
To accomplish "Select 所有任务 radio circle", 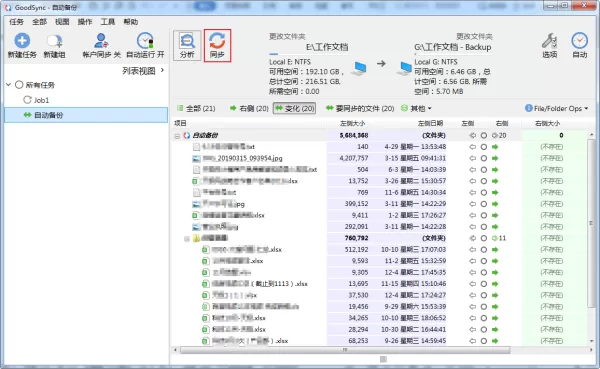I will (x=19, y=85).
